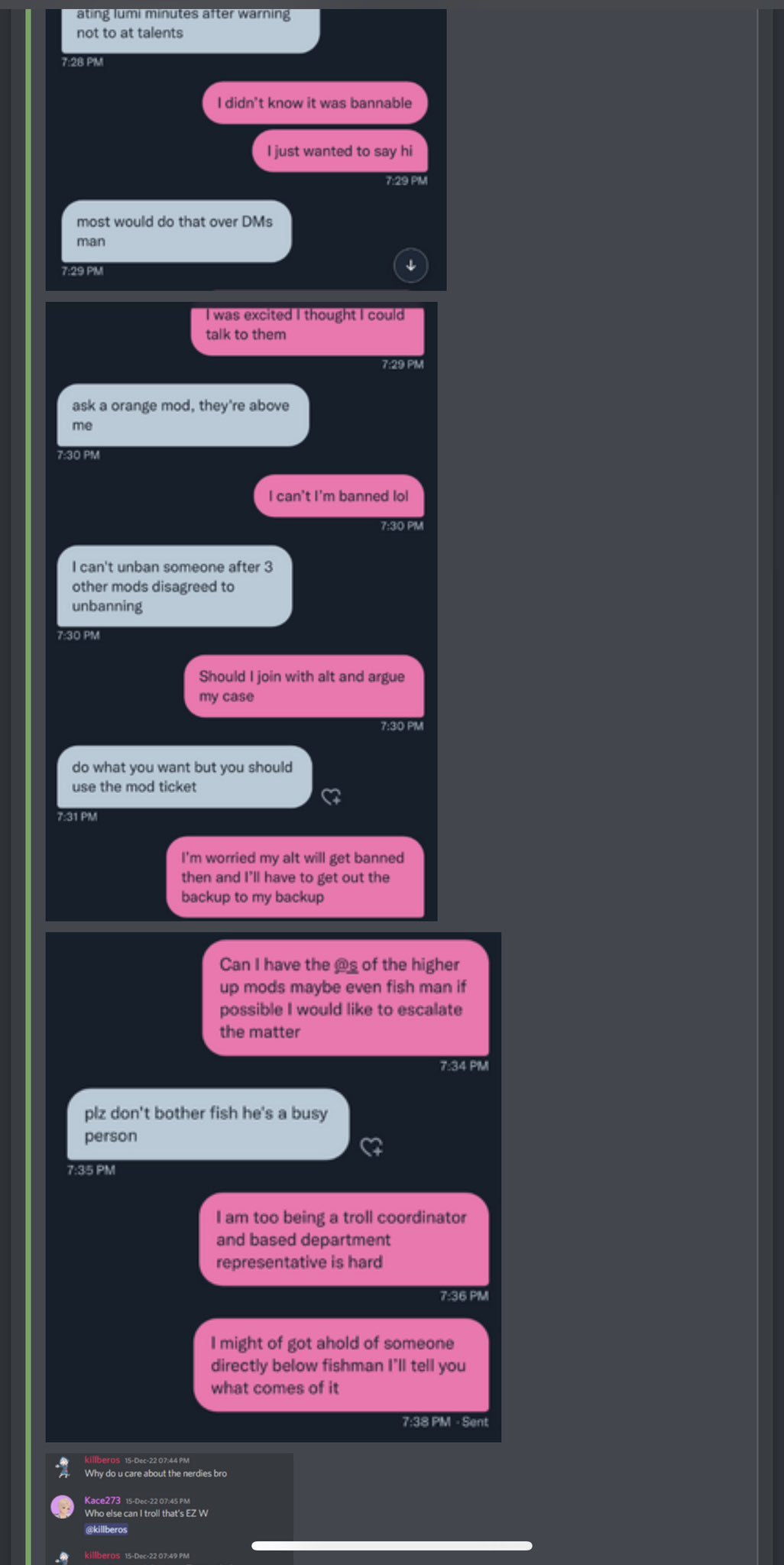Tap the 'I can't unban someone' message
784x1565 pixels.
(174, 586)
